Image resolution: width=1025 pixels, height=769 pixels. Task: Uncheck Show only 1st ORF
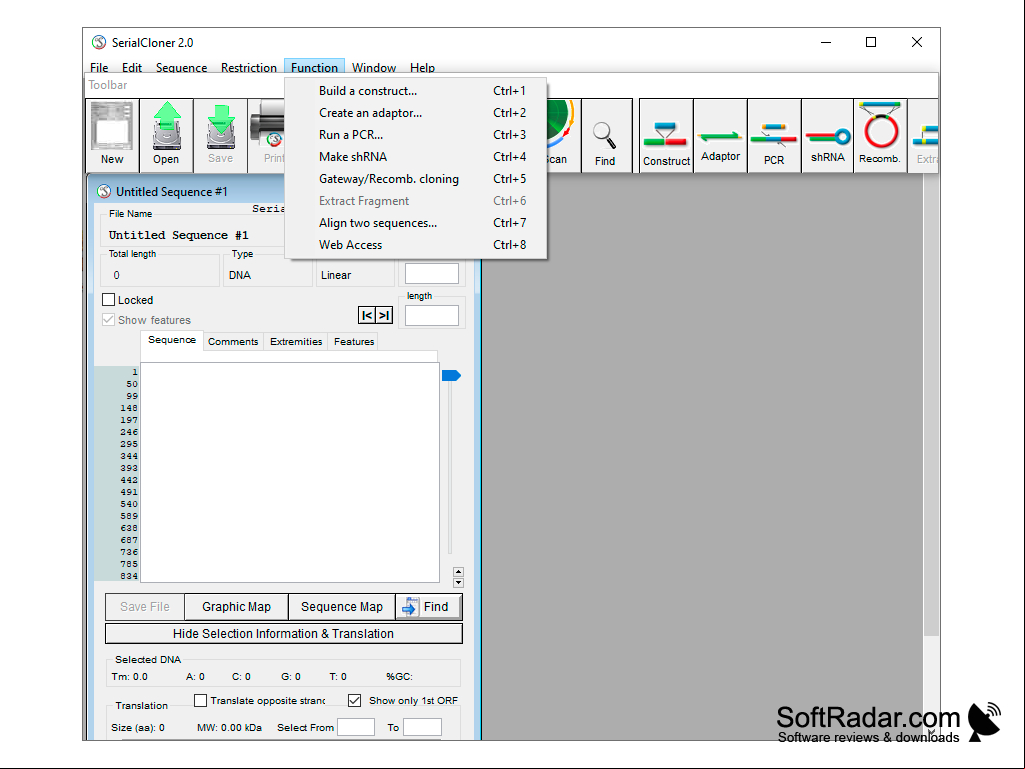tap(354, 700)
